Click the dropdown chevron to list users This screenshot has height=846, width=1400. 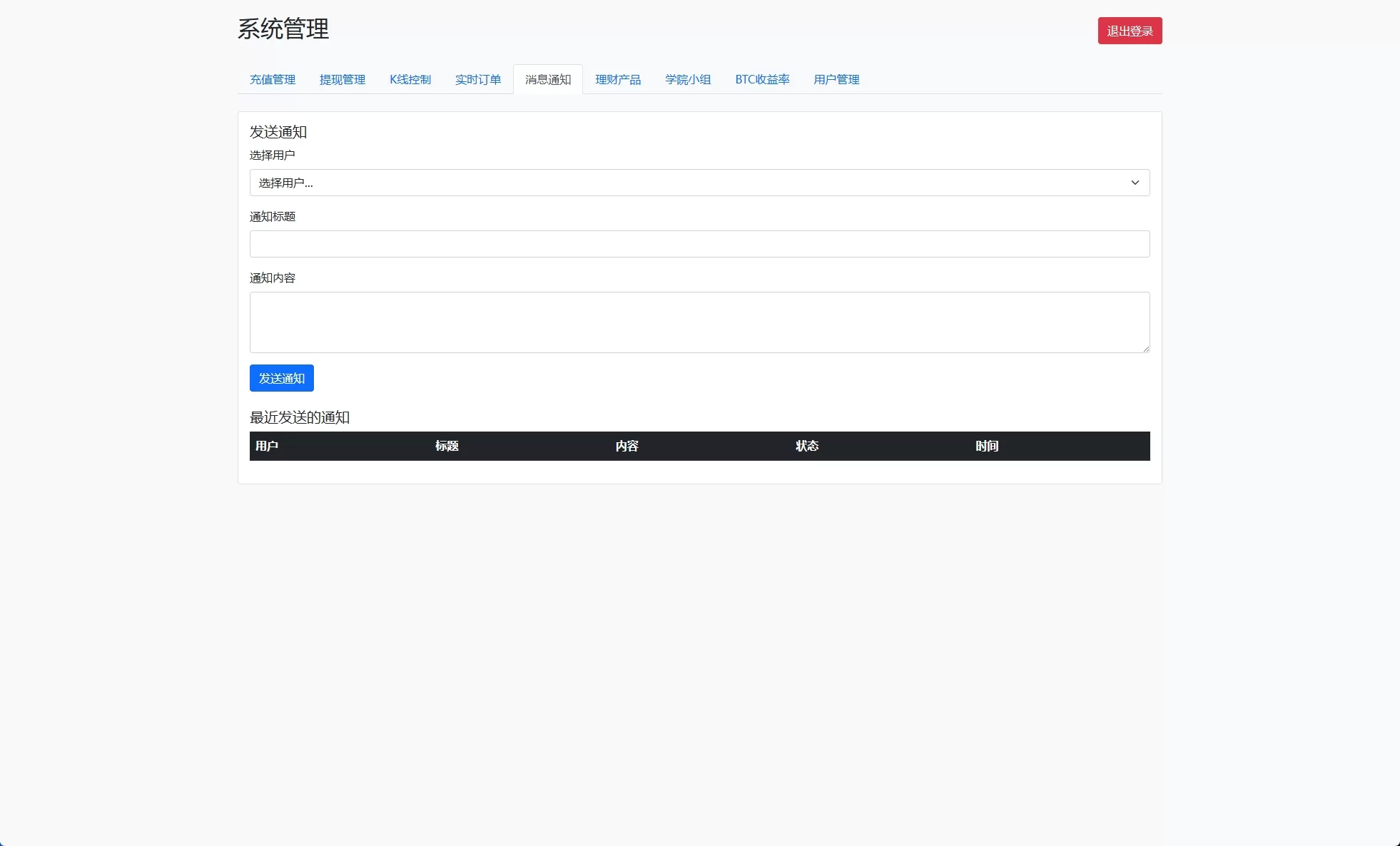[1135, 183]
